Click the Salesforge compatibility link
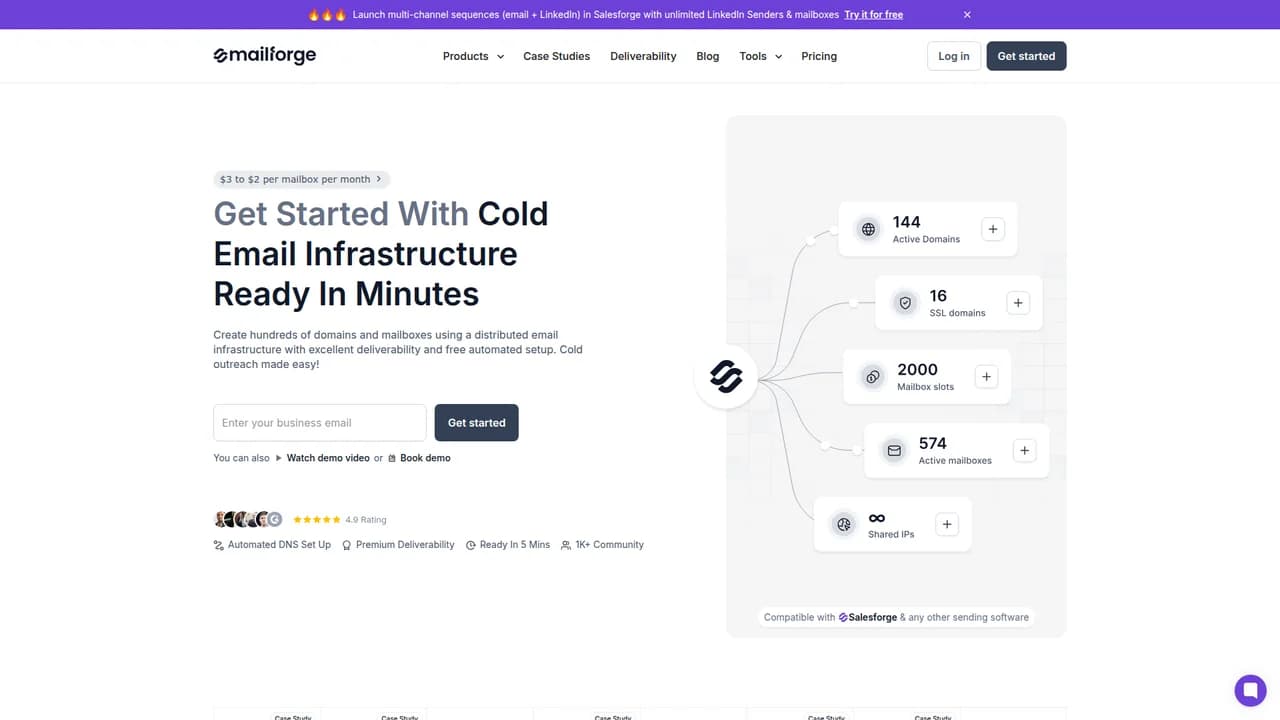The height and width of the screenshot is (720, 1280). pyautogui.click(x=868, y=617)
